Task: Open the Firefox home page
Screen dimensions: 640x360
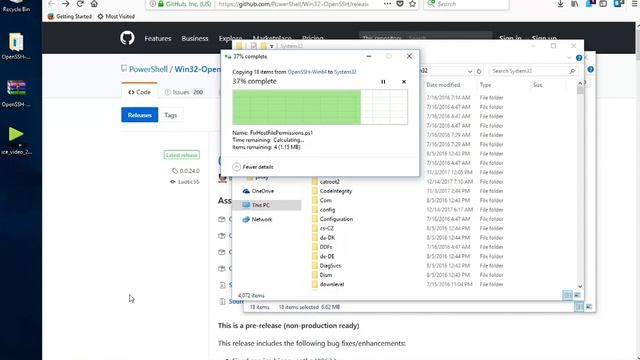Action: tap(94, 4)
